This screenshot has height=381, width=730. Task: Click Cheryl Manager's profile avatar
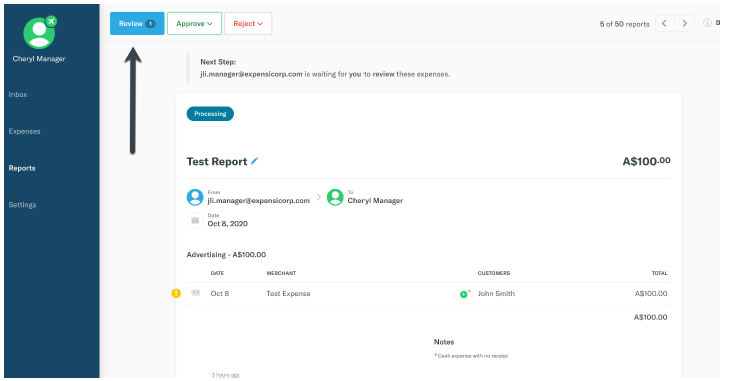point(39,34)
